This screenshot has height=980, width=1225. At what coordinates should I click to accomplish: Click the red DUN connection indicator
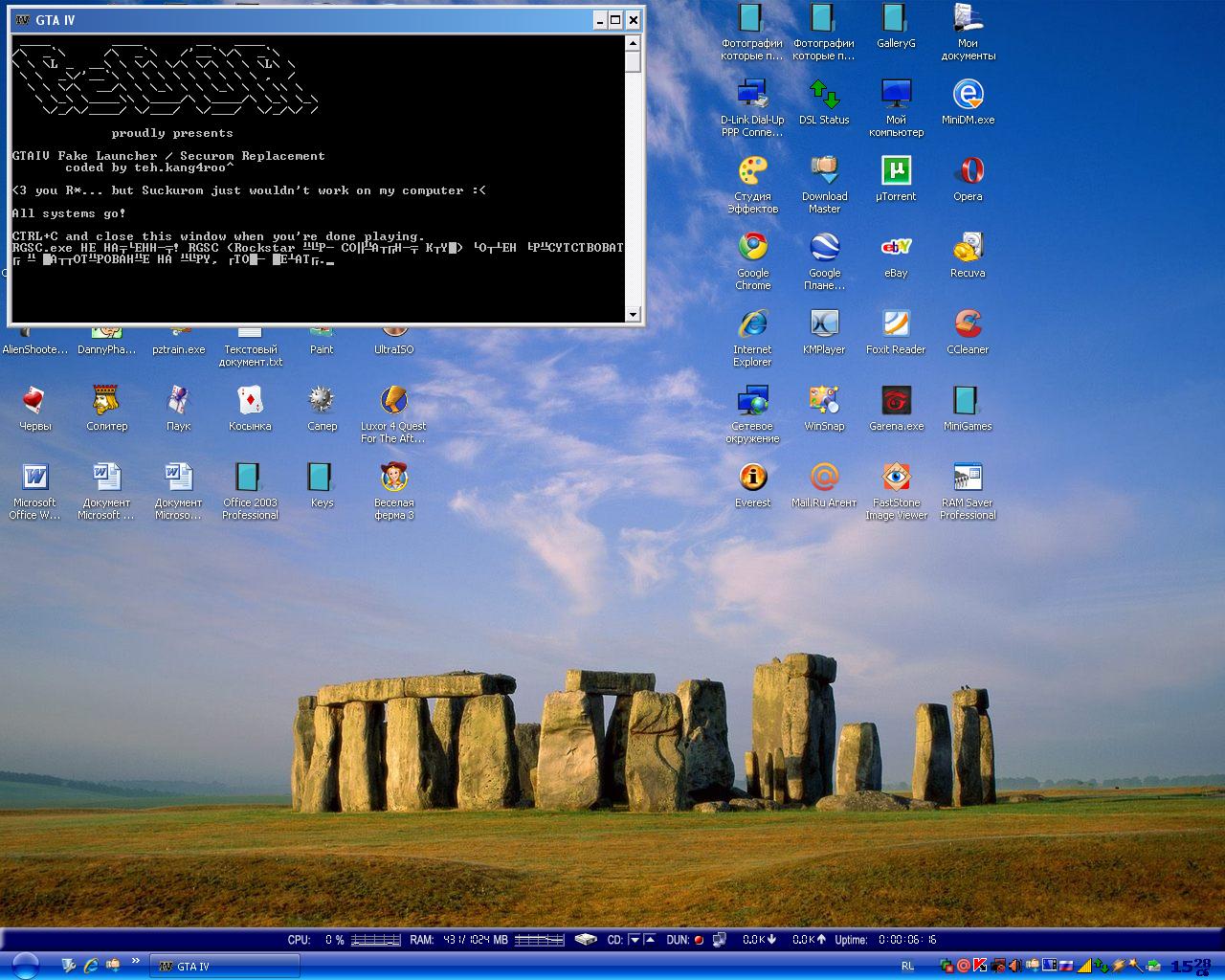pos(699,940)
